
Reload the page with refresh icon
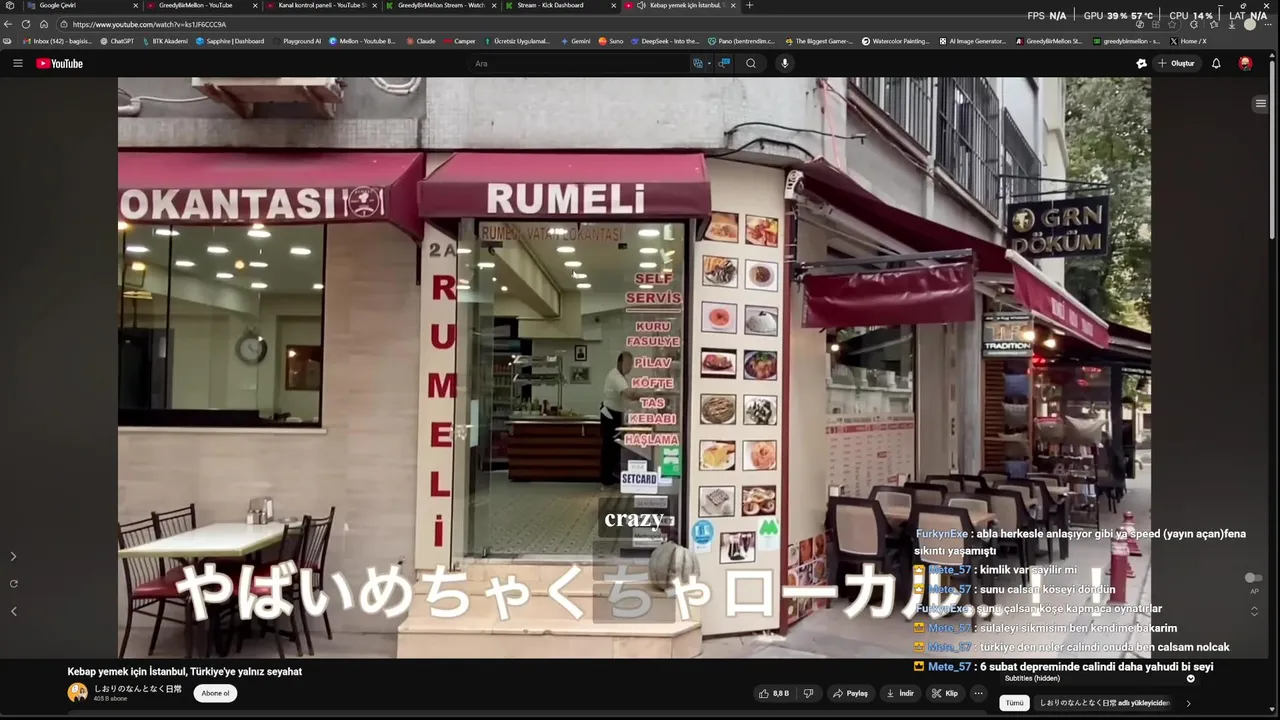pyautogui.click(x=26, y=24)
